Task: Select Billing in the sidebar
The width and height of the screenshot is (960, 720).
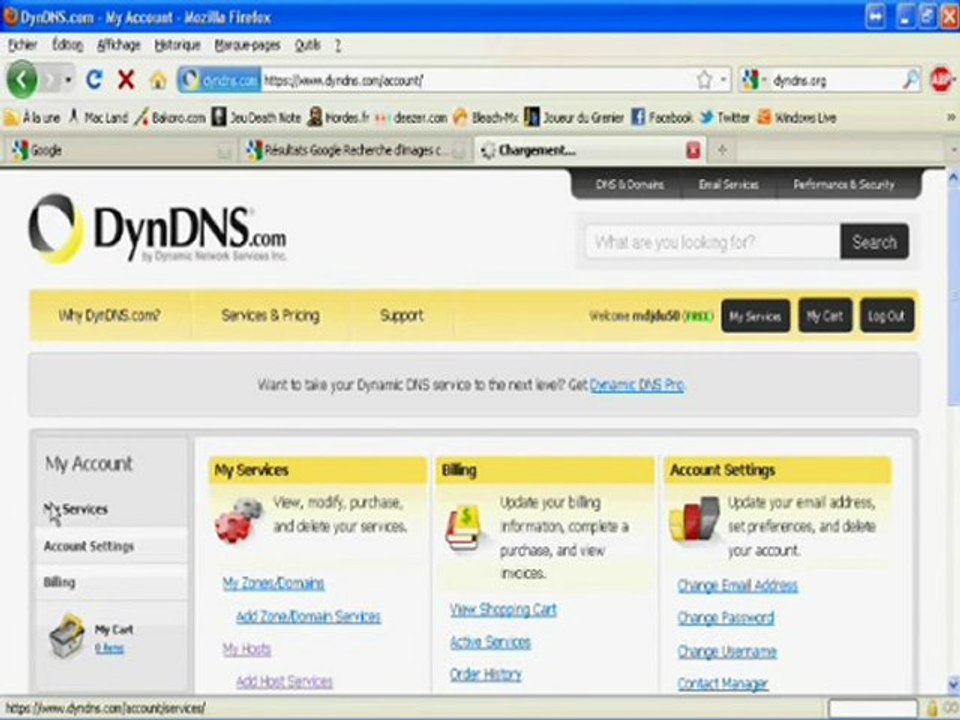Action: (59, 582)
